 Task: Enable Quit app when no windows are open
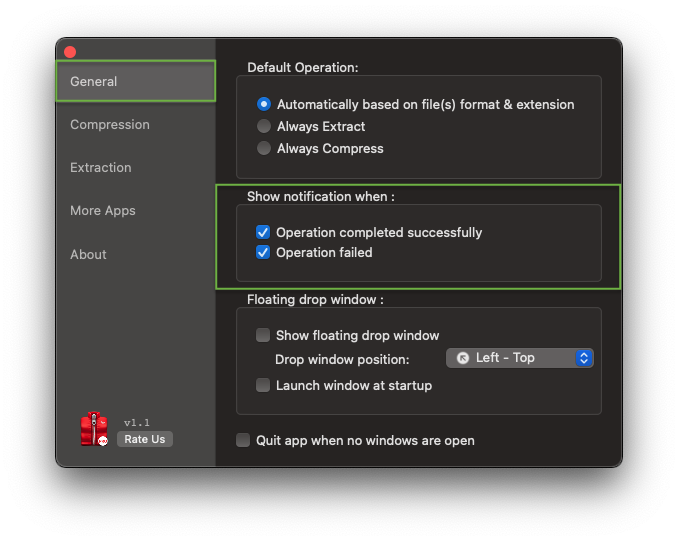(243, 440)
